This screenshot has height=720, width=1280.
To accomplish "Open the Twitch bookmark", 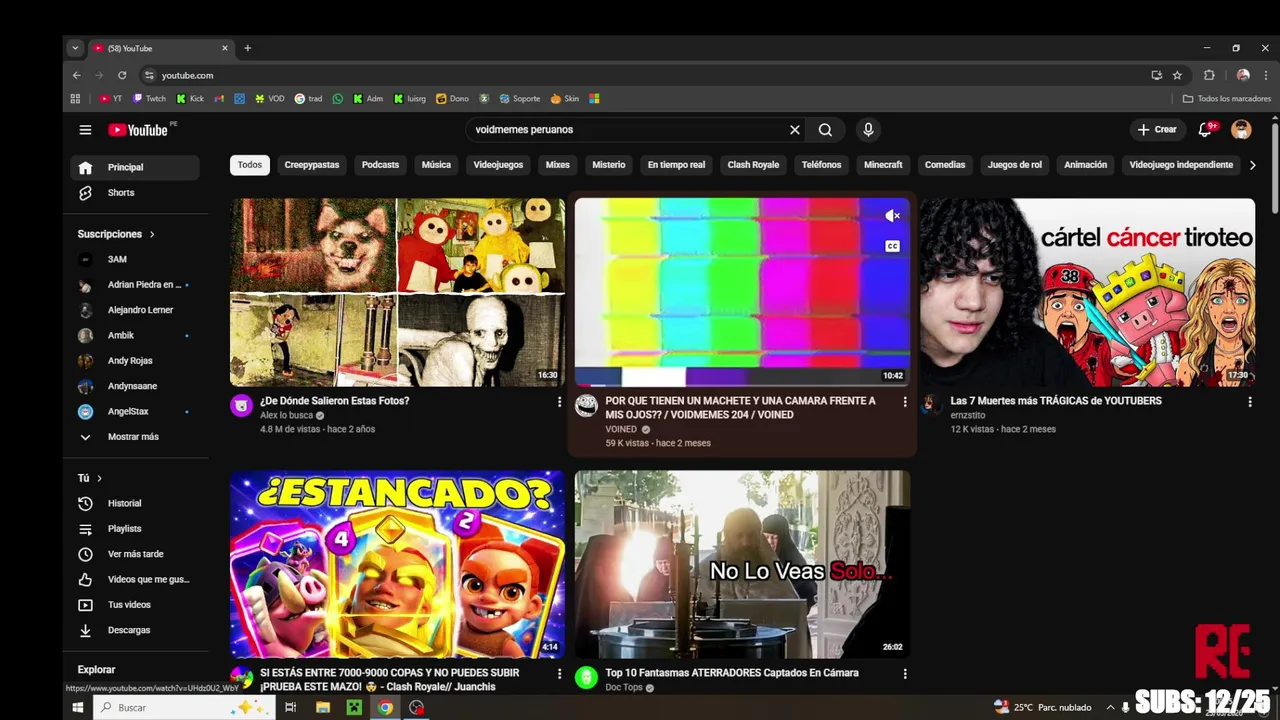I will (x=149, y=99).
